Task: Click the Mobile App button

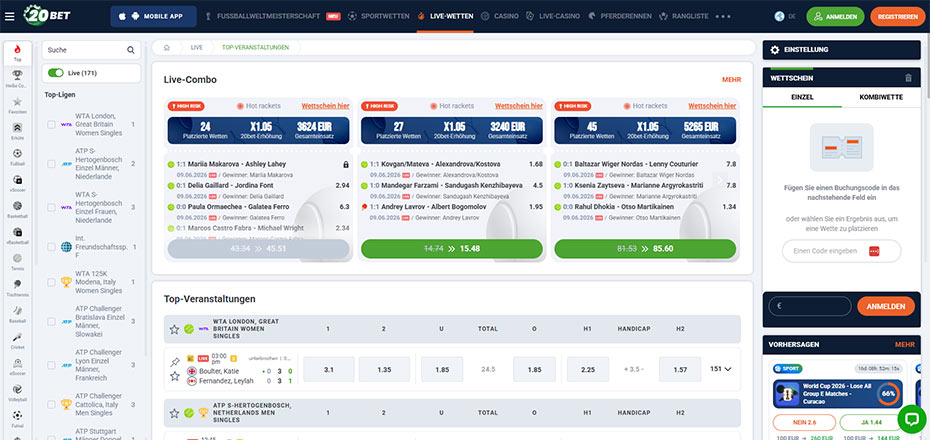Action: pyautogui.click(x=154, y=17)
